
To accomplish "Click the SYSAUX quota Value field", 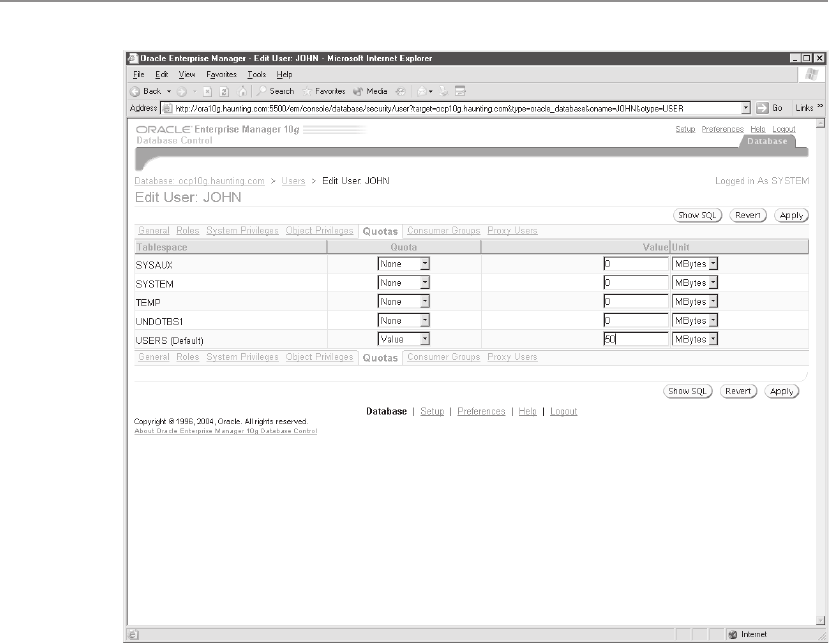I will pos(636,264).
